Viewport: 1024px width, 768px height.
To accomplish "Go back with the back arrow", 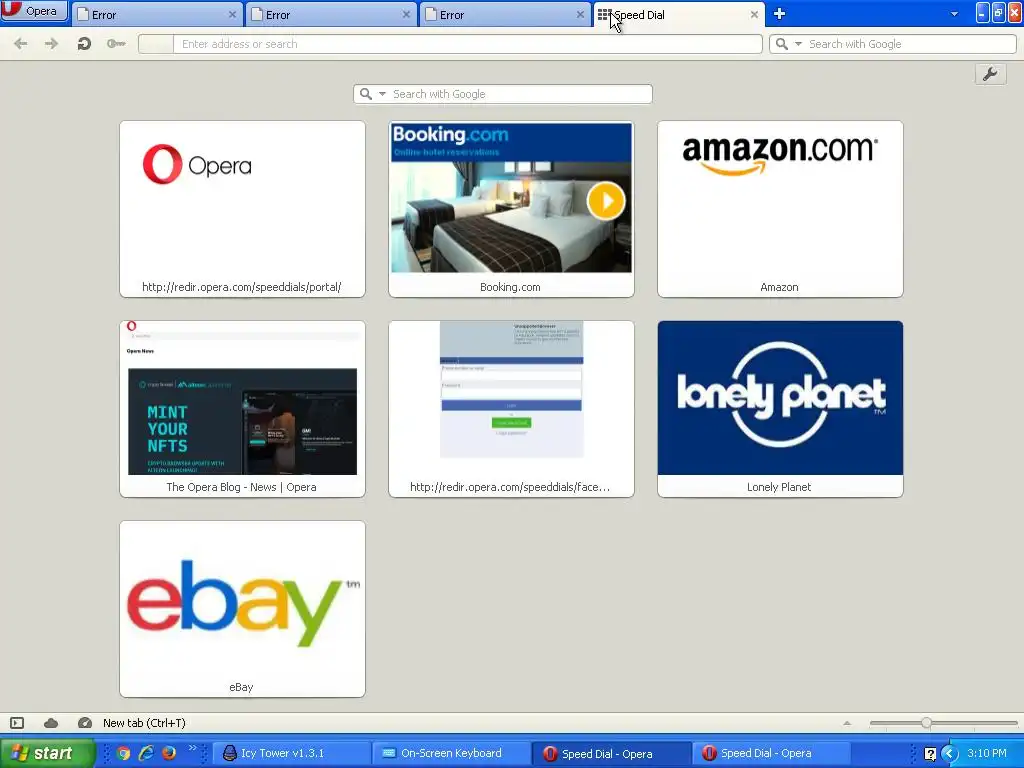I will coord(20,44).
